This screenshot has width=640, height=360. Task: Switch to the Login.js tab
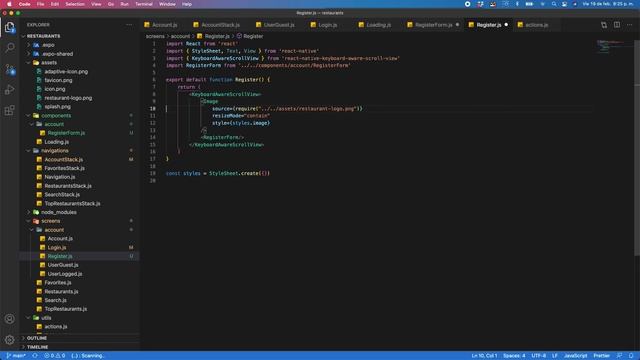(328, 25)
